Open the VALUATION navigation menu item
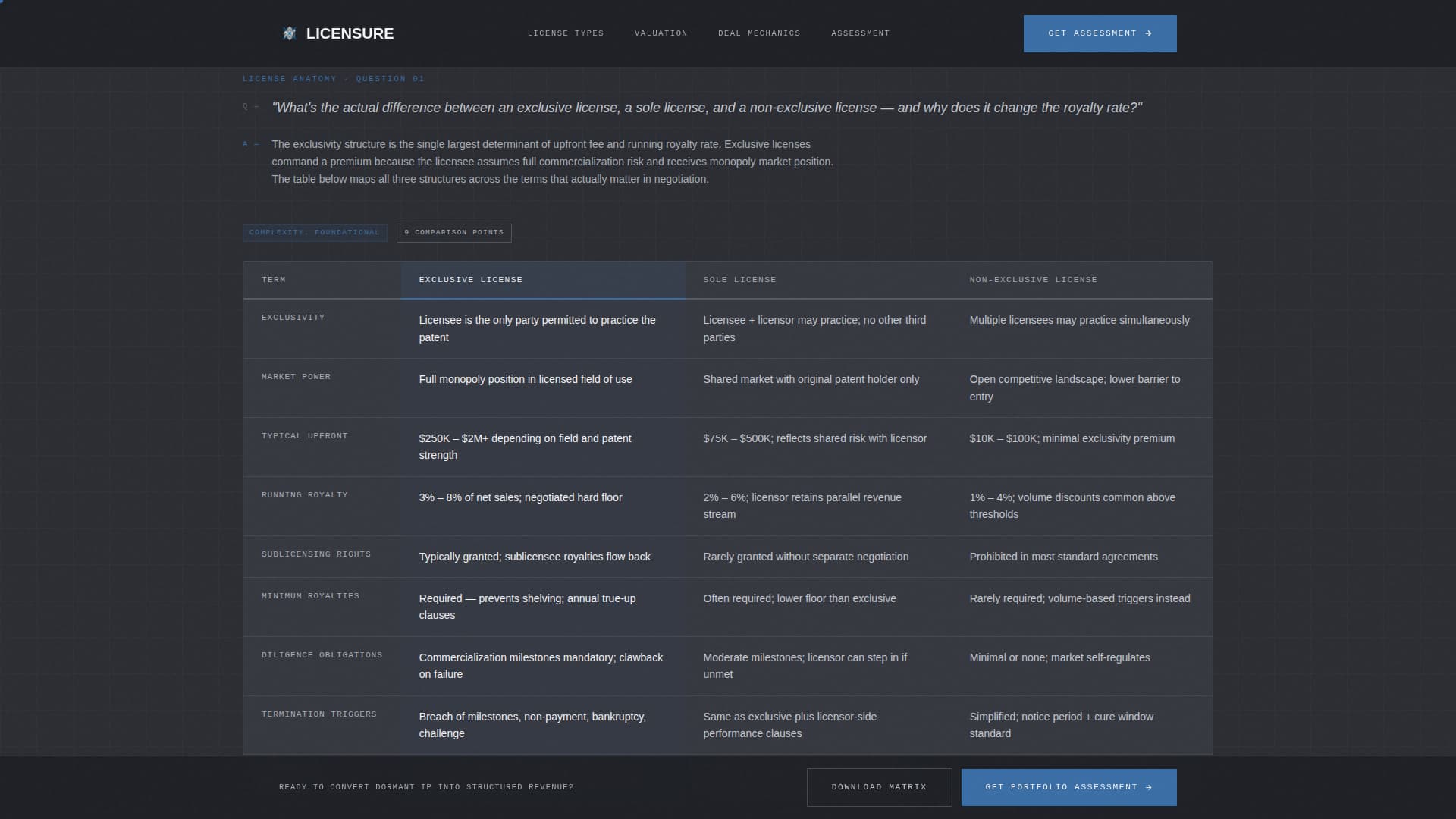1456x819 pixels. tap(661, 33)
